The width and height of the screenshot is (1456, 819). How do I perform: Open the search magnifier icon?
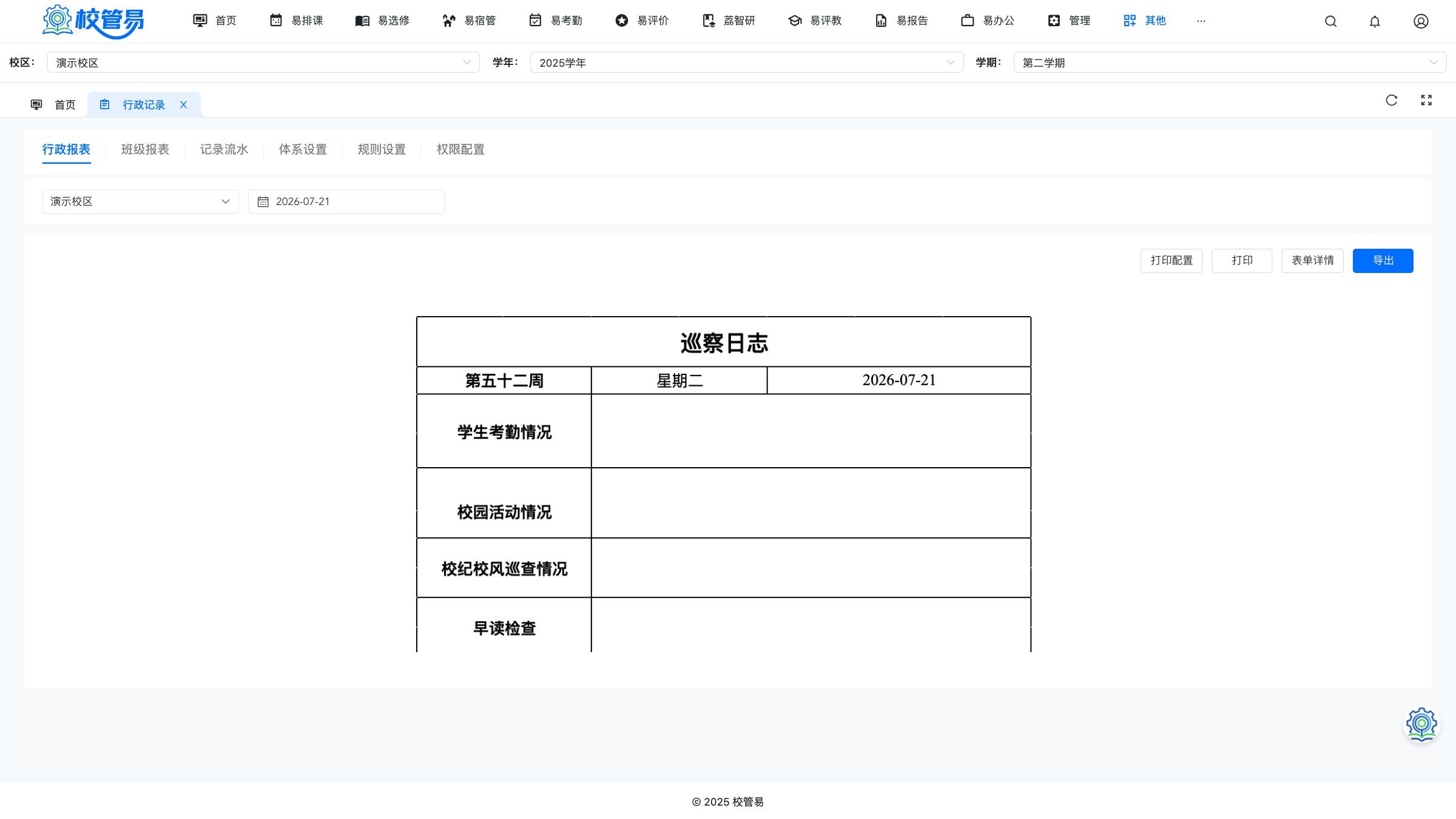[1330, 21]
